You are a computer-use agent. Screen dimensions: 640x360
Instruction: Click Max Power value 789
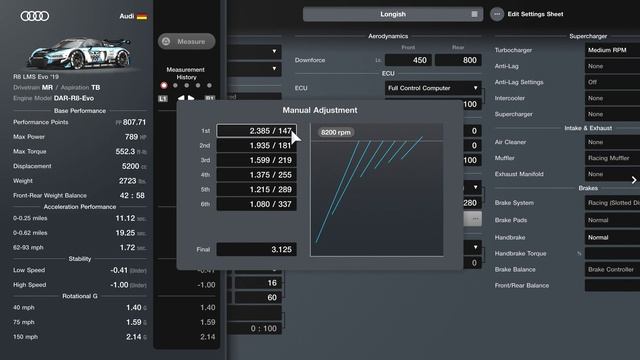(131, 137)
